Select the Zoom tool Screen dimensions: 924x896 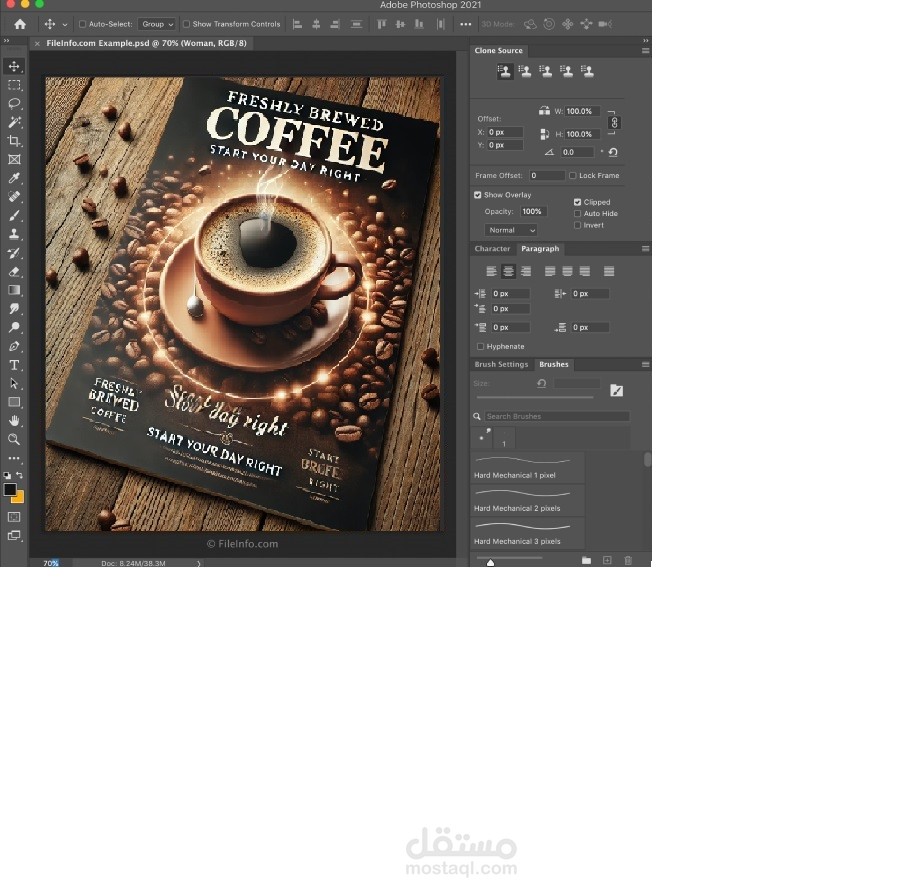coord(14,440)
